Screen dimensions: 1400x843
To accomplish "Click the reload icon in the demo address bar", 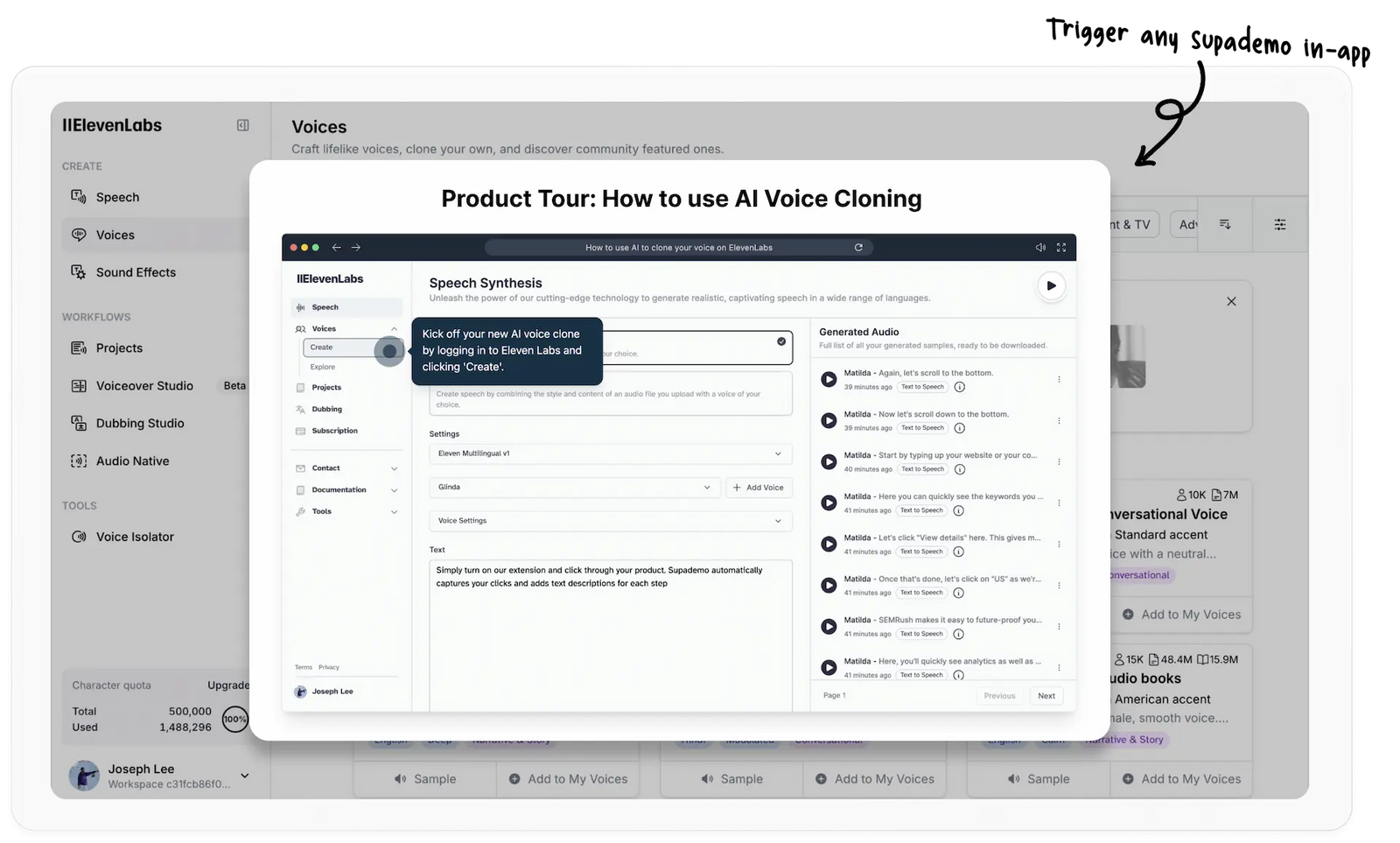I will pos(858,248).
